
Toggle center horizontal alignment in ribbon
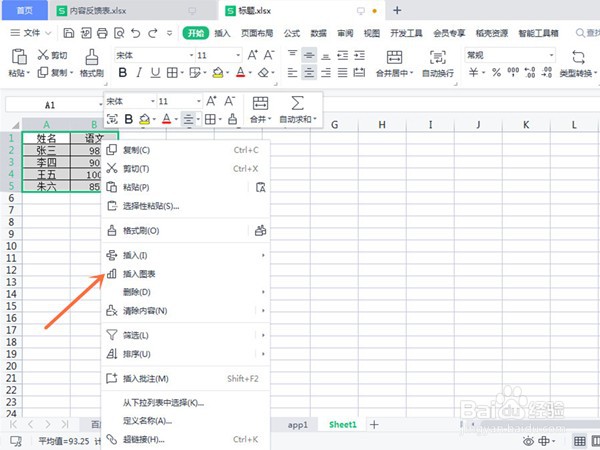pos(309,72)
